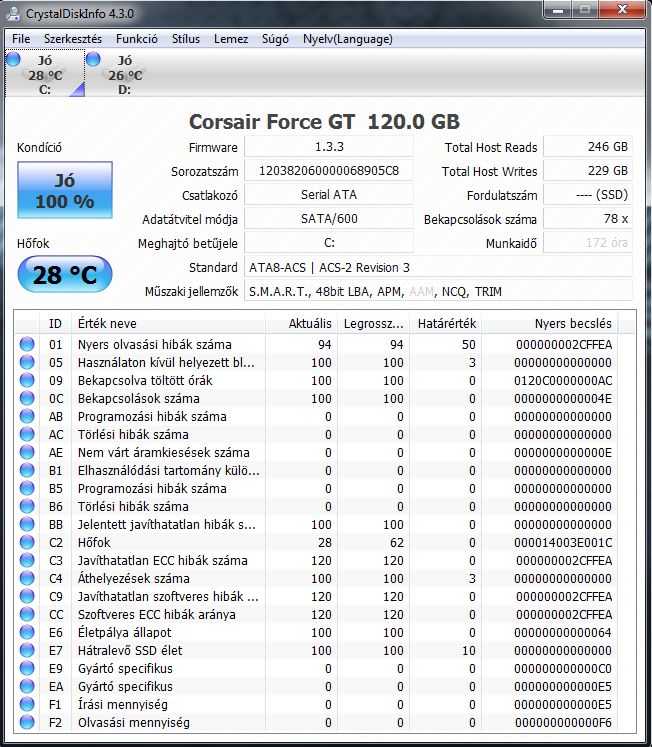
Task: Click the status orb of row BB
Action: click(x=27, y=524)
